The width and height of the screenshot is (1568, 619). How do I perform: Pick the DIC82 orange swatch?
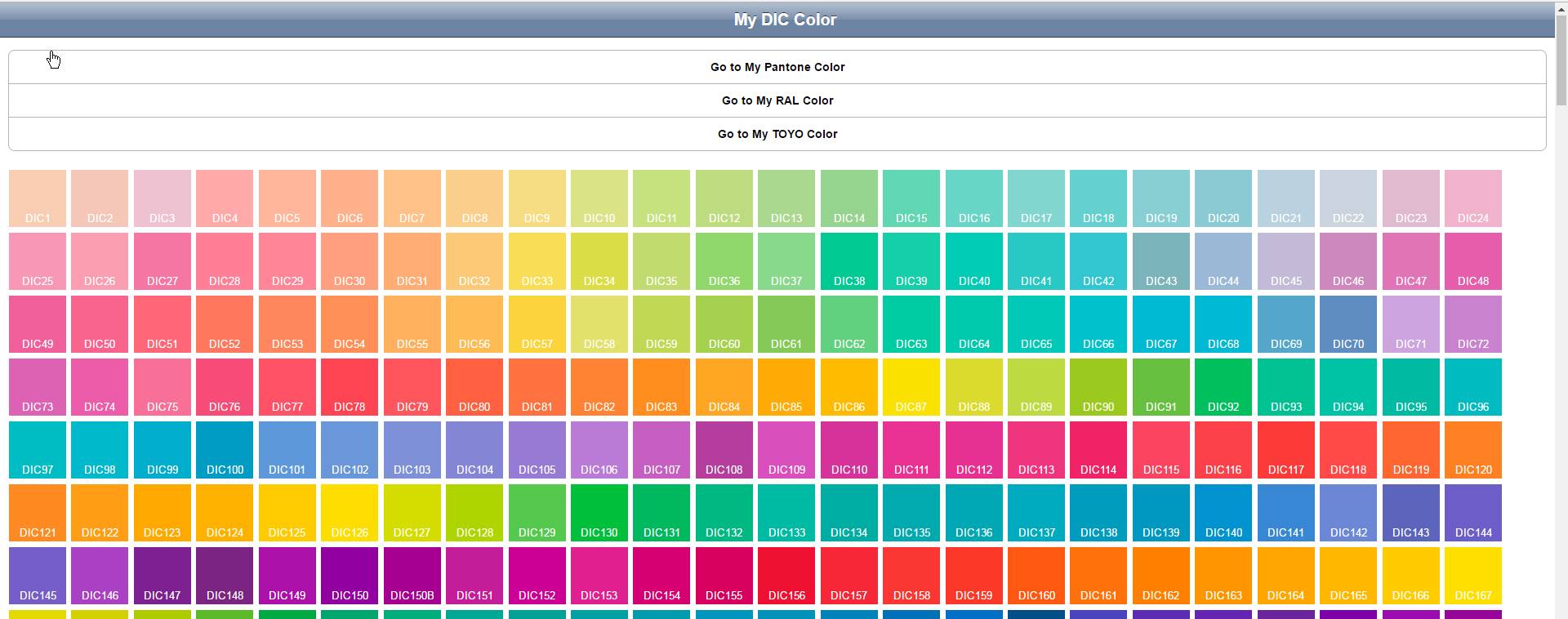click(599, 387)
